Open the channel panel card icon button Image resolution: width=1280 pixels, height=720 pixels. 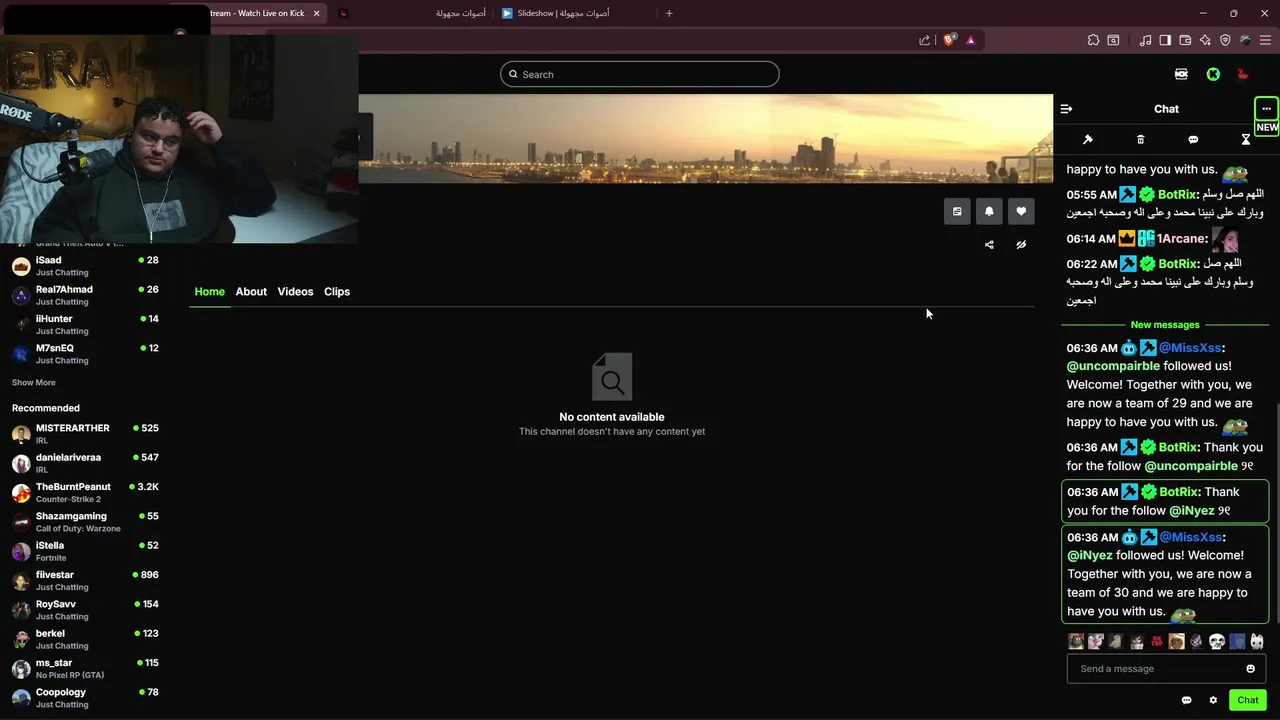click(x=957, y=211)
